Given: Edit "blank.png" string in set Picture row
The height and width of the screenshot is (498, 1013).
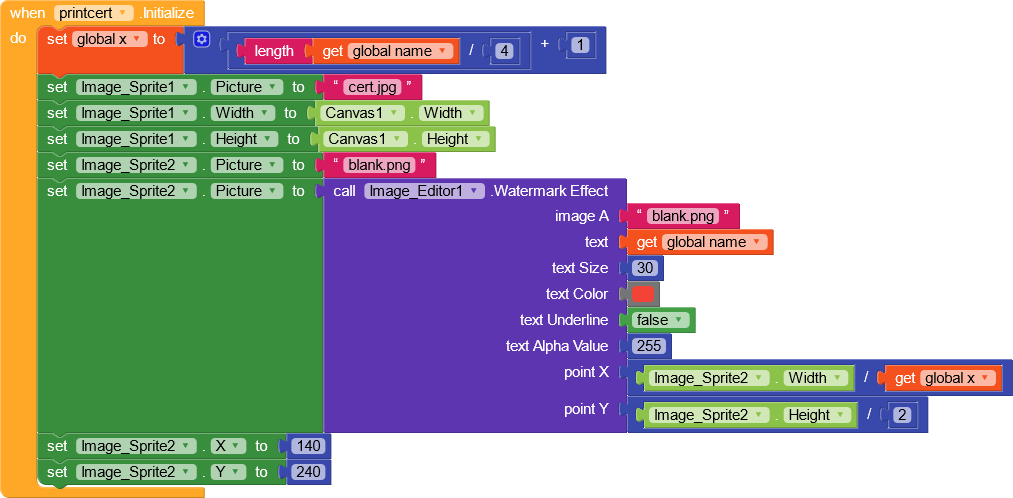Looking at the screenshot, I should [379, 165].
